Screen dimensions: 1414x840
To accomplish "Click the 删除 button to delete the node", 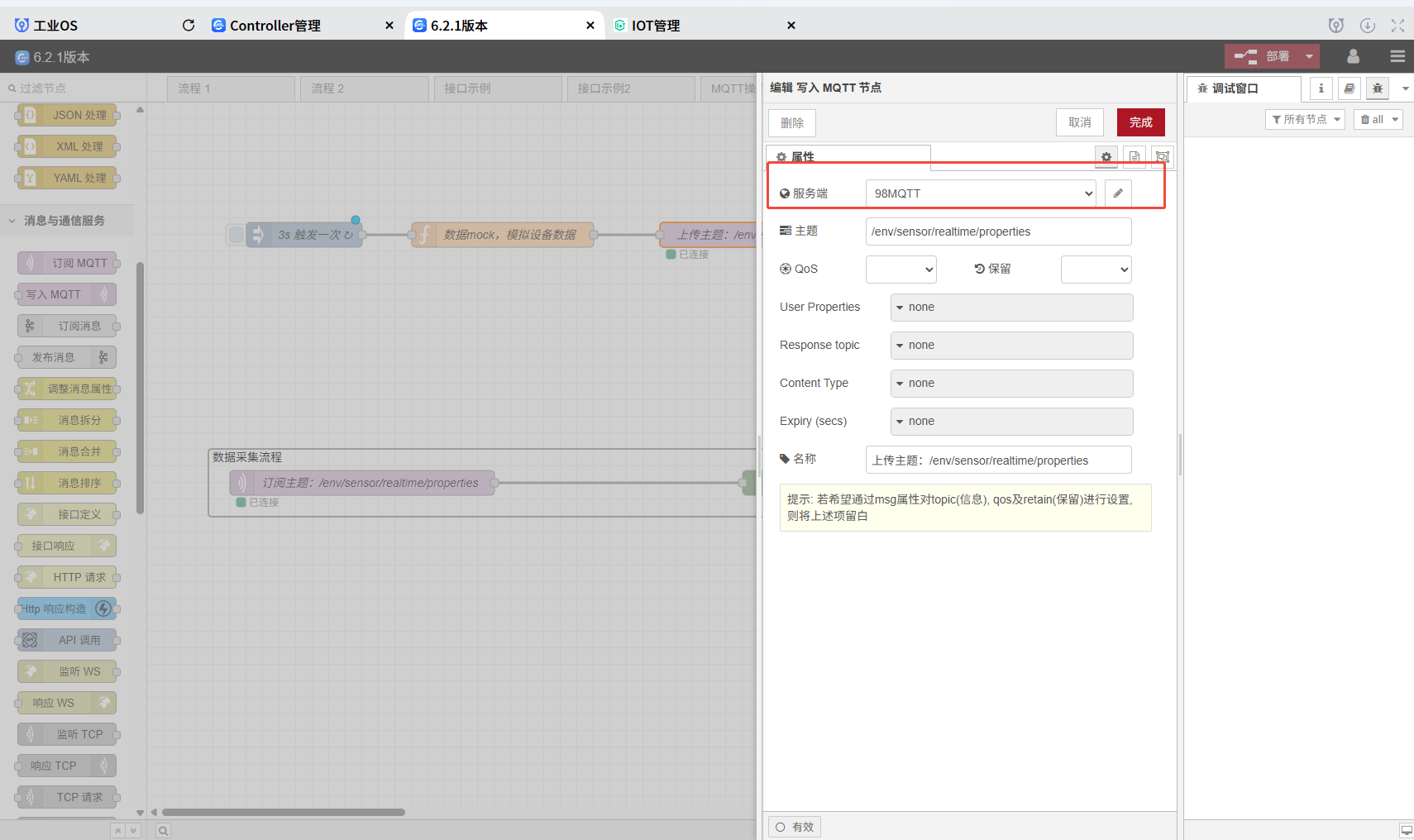I will (791, 122).
